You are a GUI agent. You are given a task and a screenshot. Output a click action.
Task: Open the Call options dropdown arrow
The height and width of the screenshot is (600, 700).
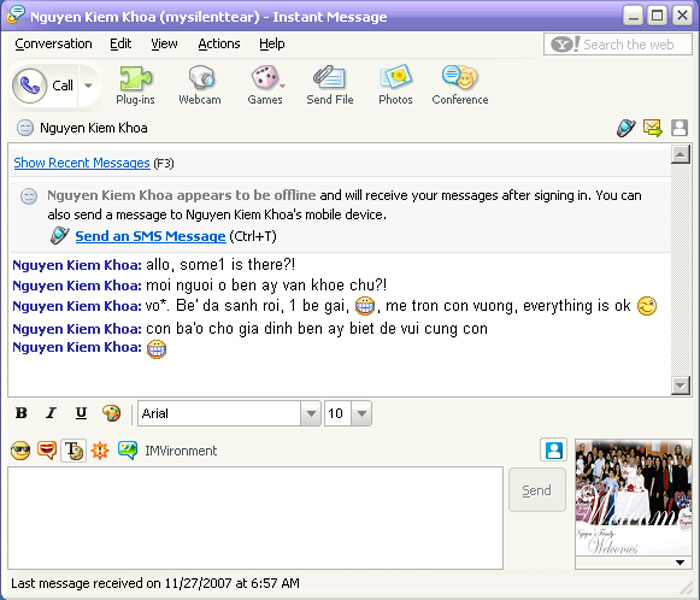pos(88,85)
